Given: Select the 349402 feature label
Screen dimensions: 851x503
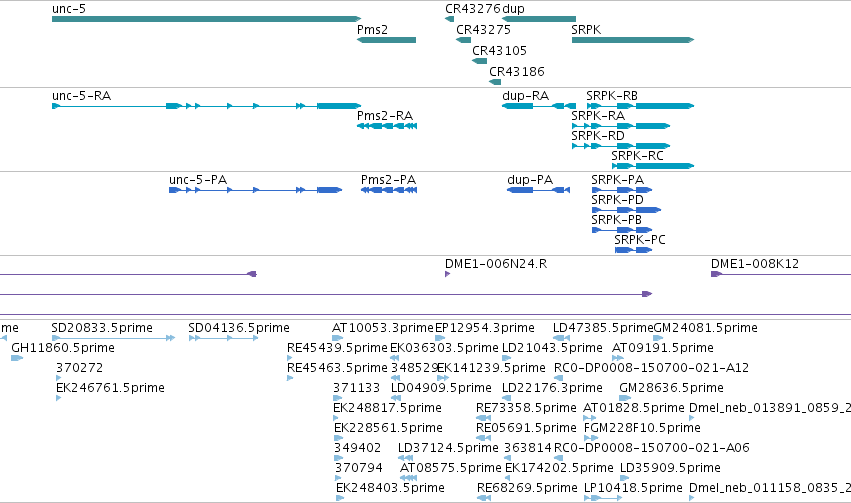Looking at the screenshot, I should click(x=358, y=448).
